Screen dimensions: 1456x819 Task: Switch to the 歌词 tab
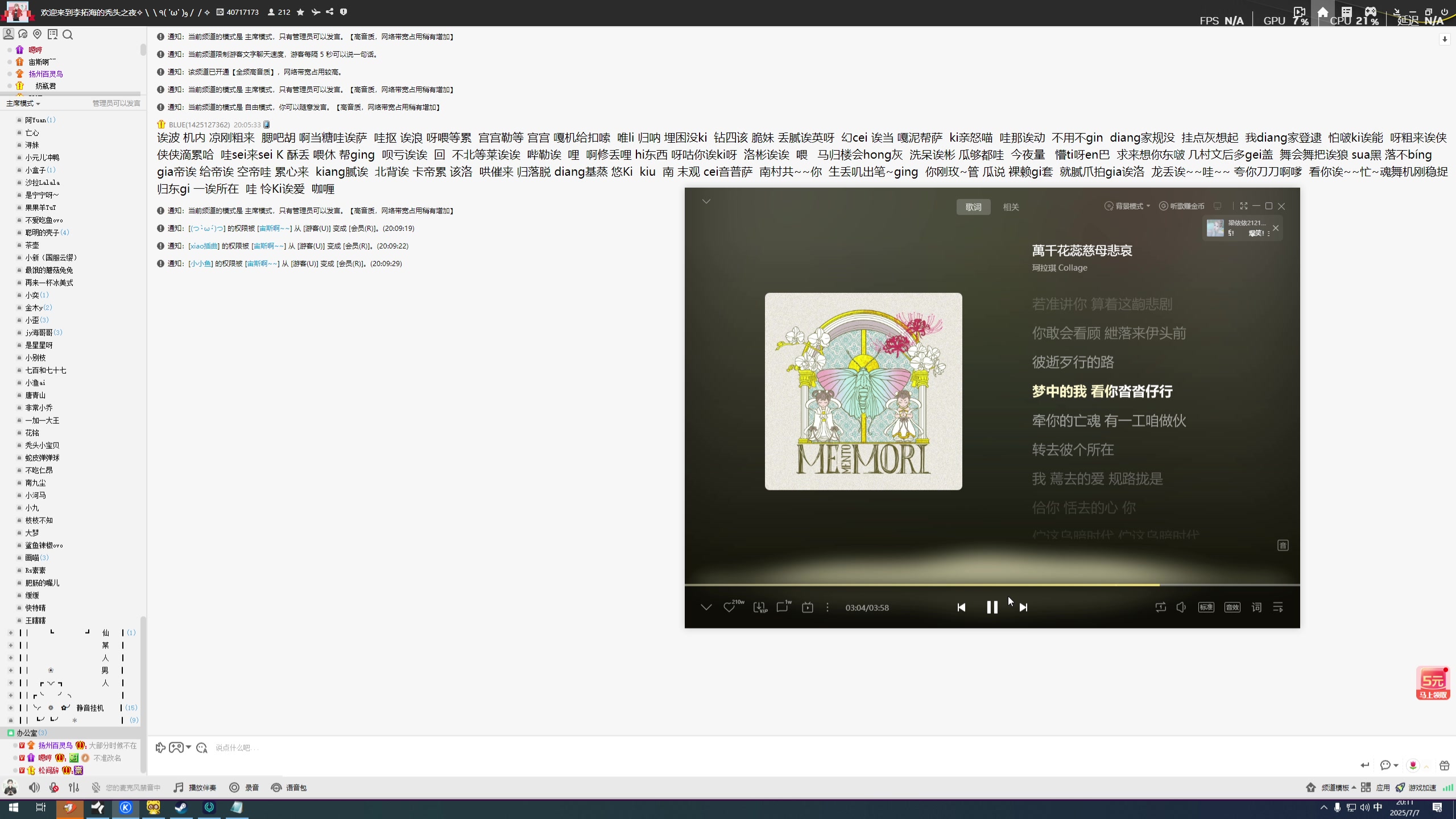973,207
